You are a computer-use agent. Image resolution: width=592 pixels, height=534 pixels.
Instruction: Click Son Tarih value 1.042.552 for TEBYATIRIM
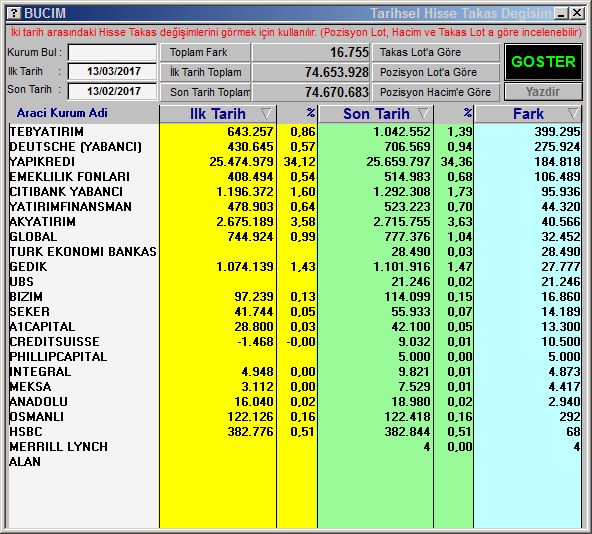[x=402, y=132]
